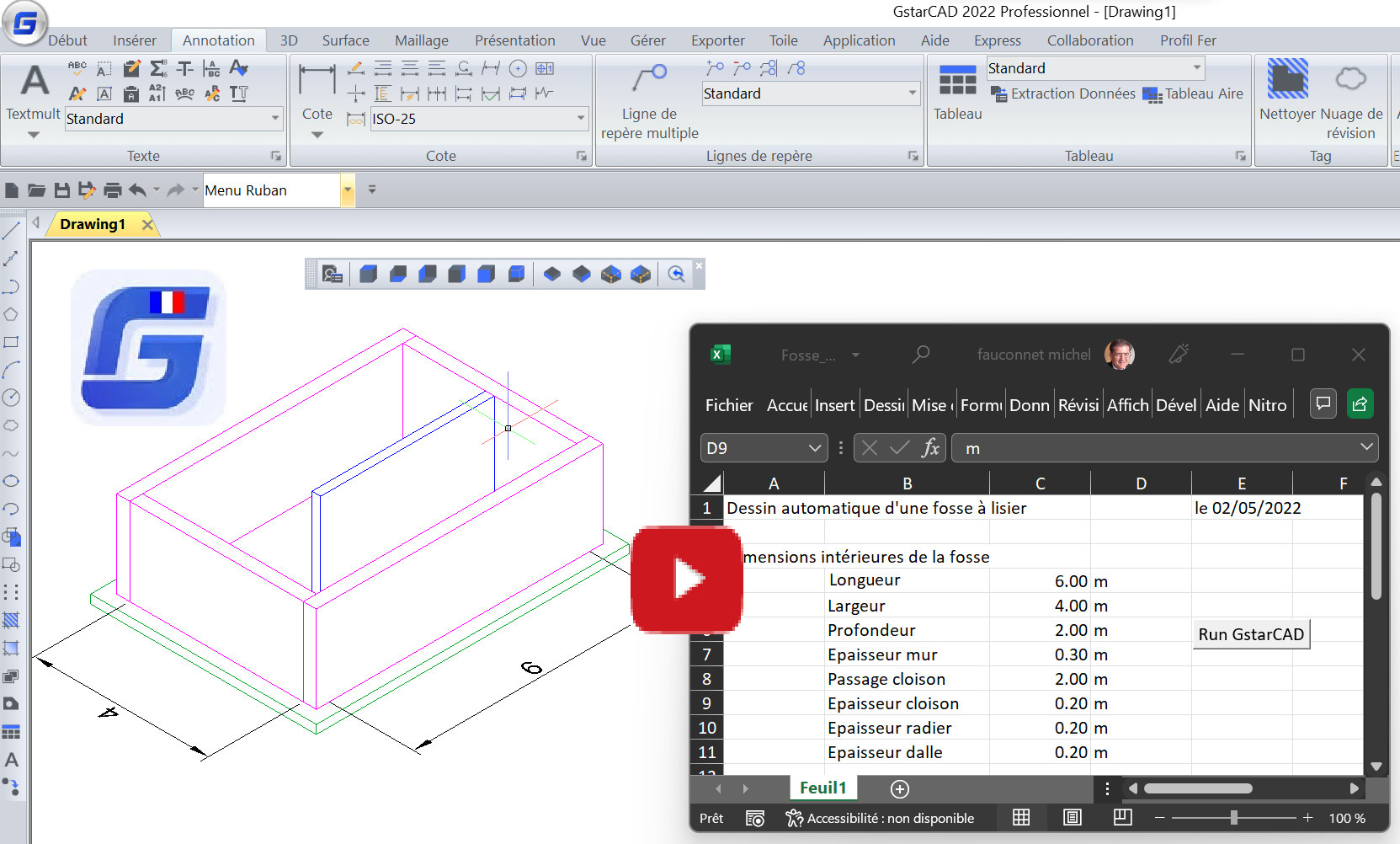
Task: Click the Nettoyer clean-up icon
Action: coord(1287,79)
